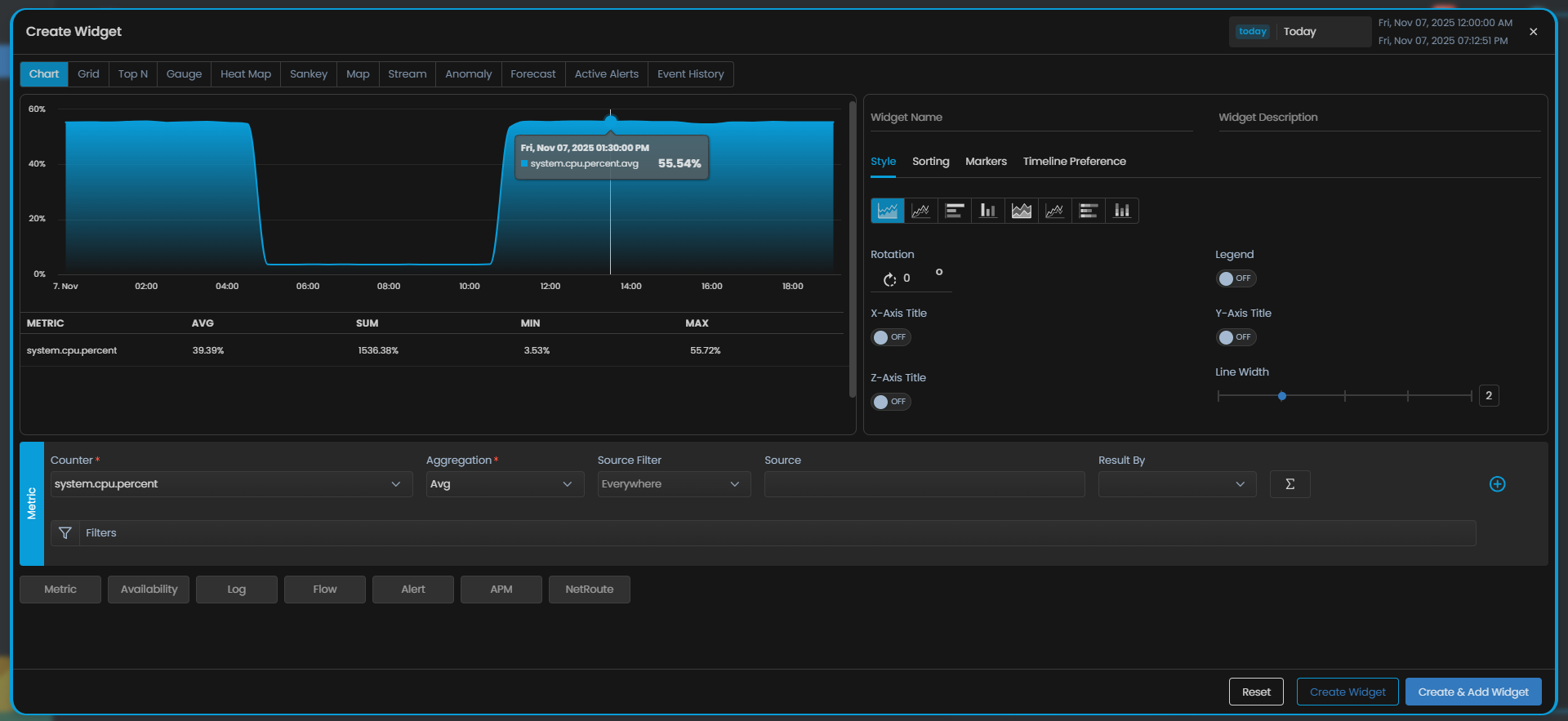Image resolution: width=1568 pixels, height=721 pixels.
Task: Open the Counter dropdown
Action: (231, 484)
